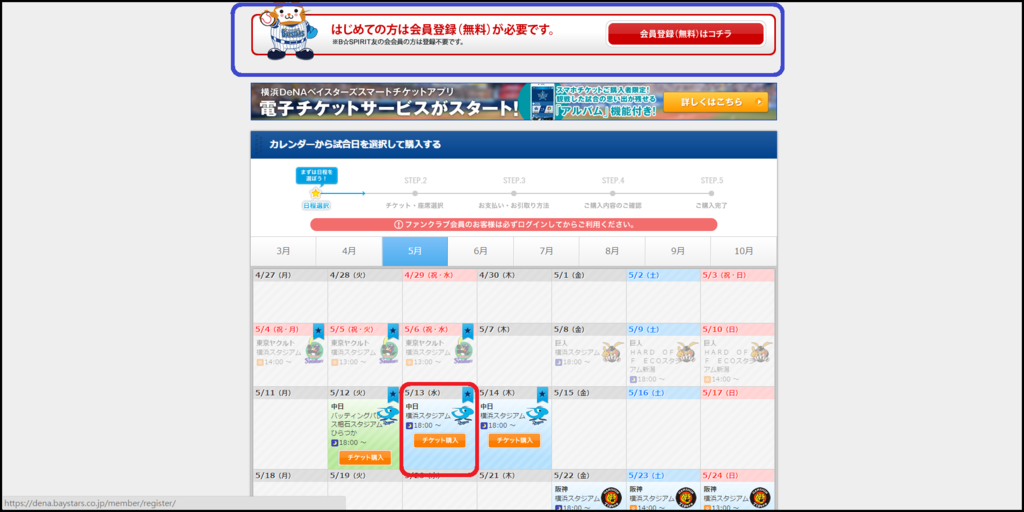Select the 7月 month tab

click(x=547, y=251)
